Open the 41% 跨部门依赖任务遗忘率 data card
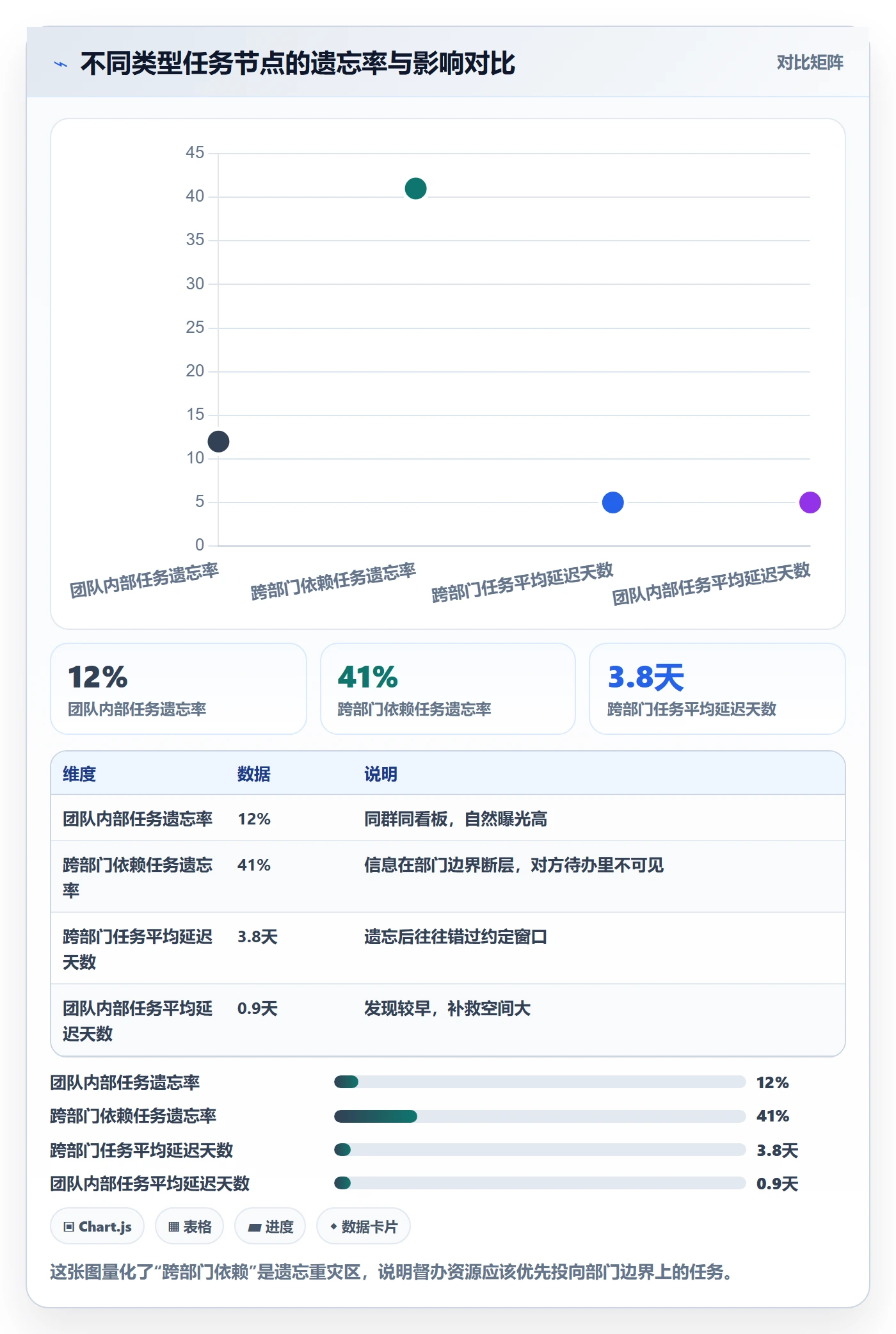Screen dimensions: 896x1334 (x=448, y=689)
